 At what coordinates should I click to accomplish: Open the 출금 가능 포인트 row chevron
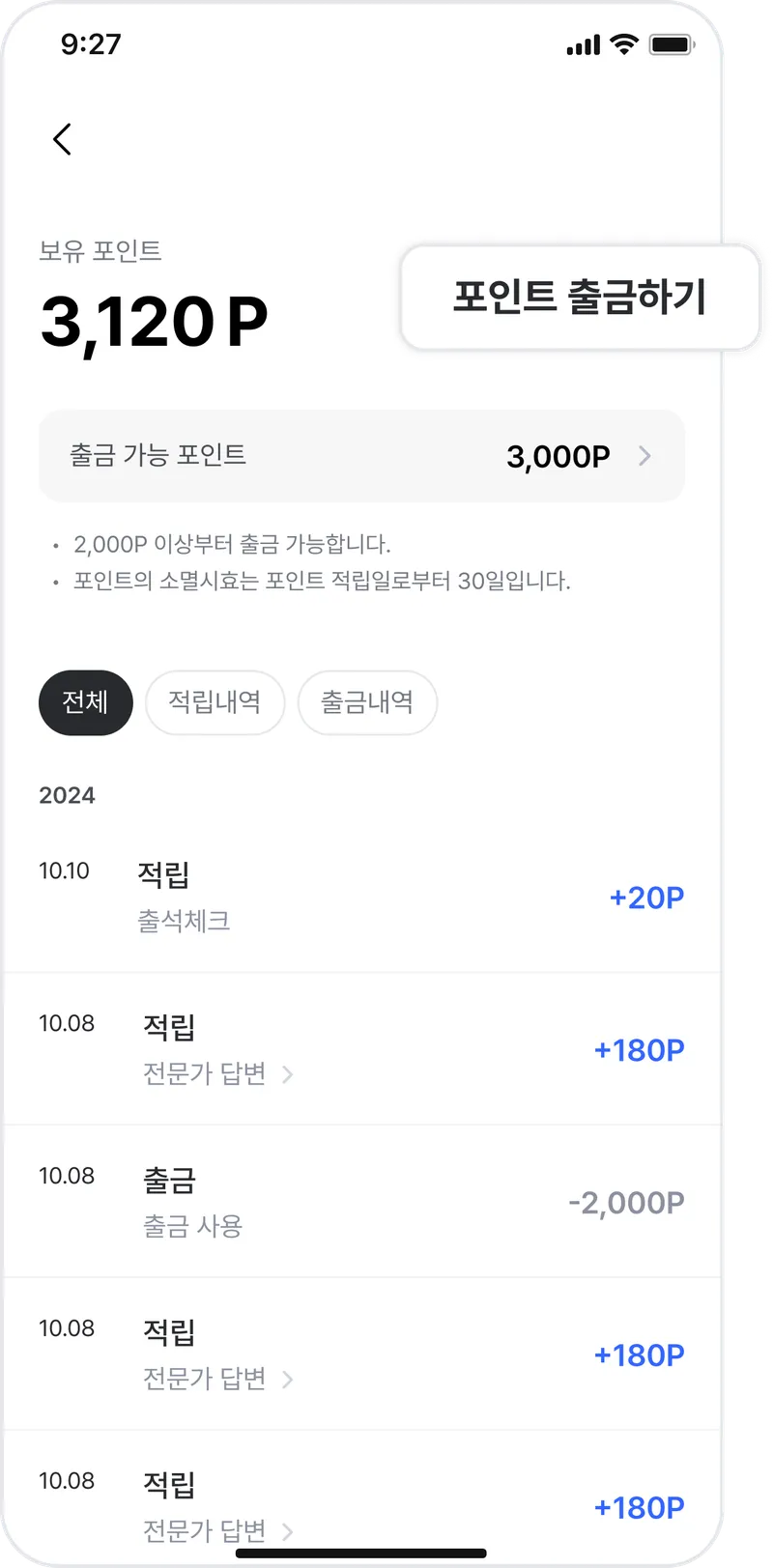coord(645,456)
